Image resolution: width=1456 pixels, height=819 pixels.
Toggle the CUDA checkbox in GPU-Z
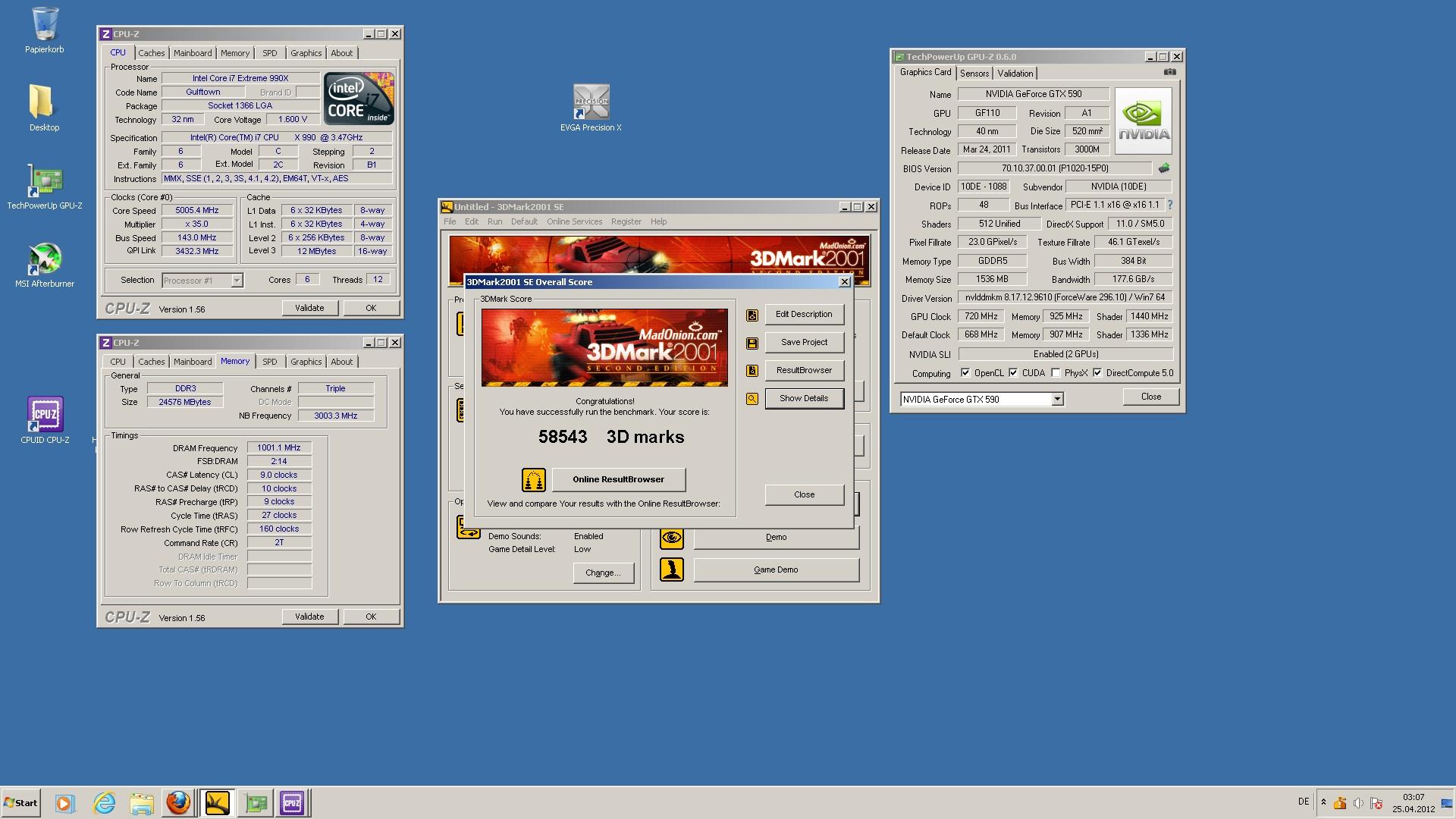[x=1013, y=373]
